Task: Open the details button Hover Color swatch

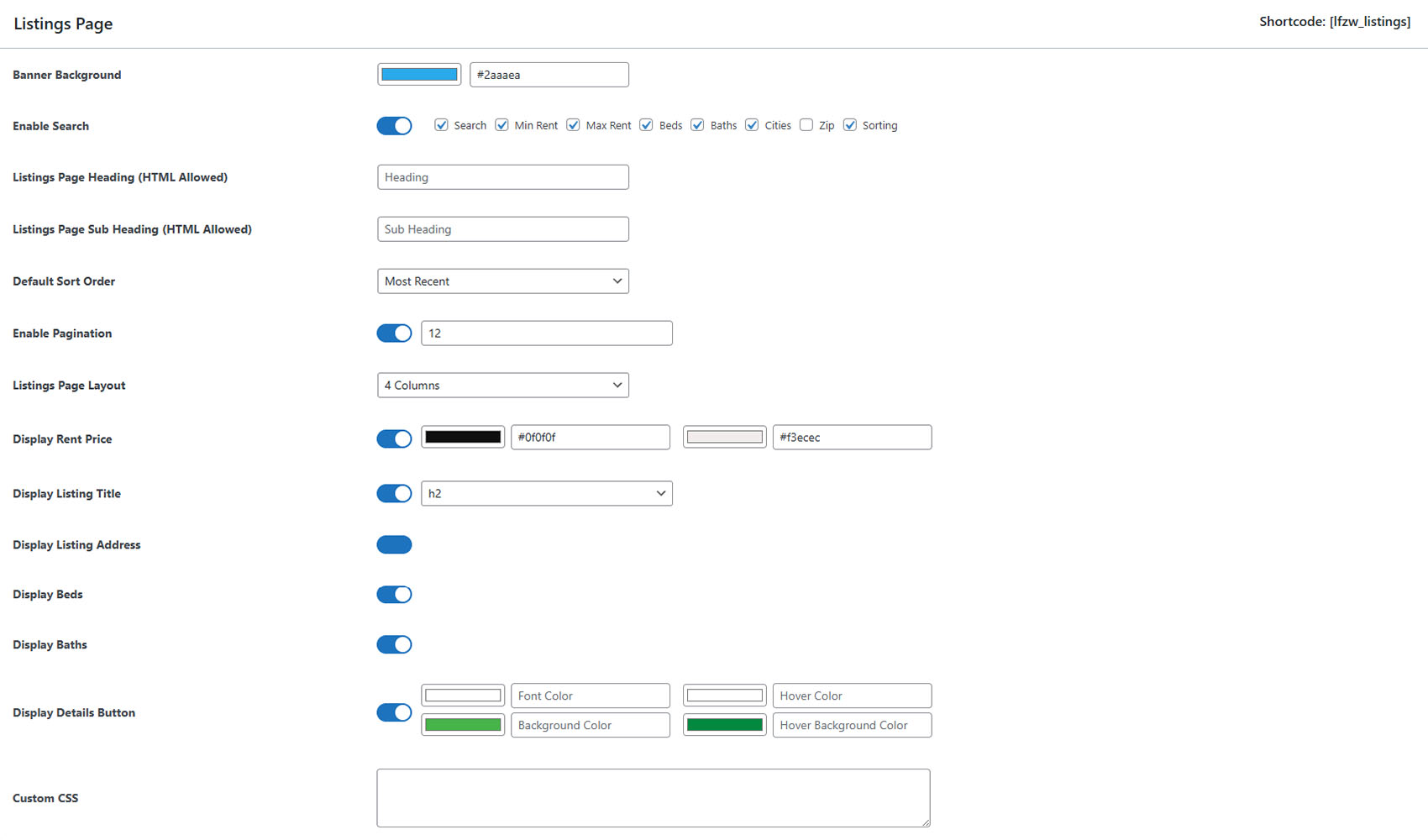Action: 725,696
